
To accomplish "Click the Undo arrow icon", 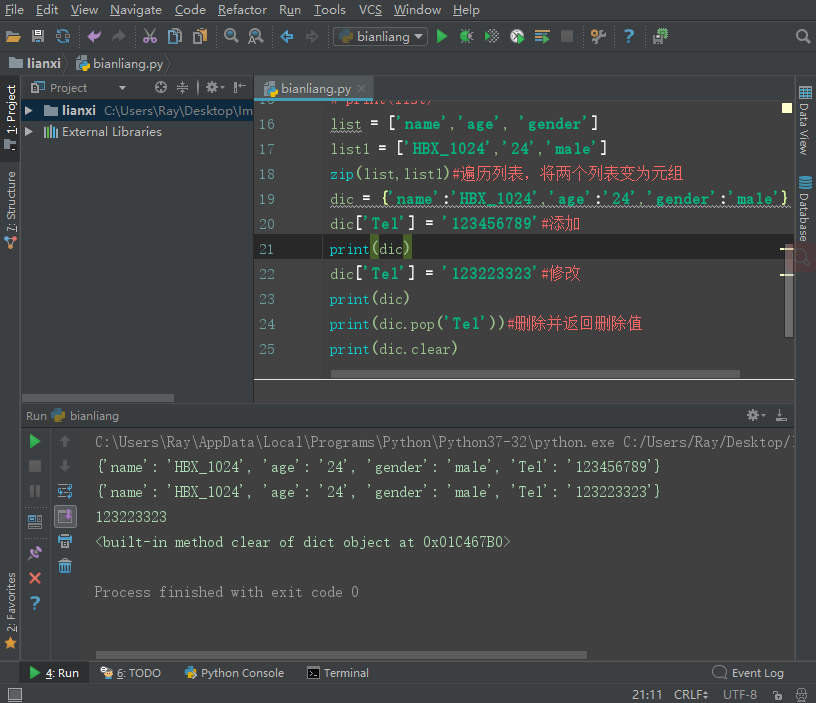I will pyautogui.click(x=94, y=36).
